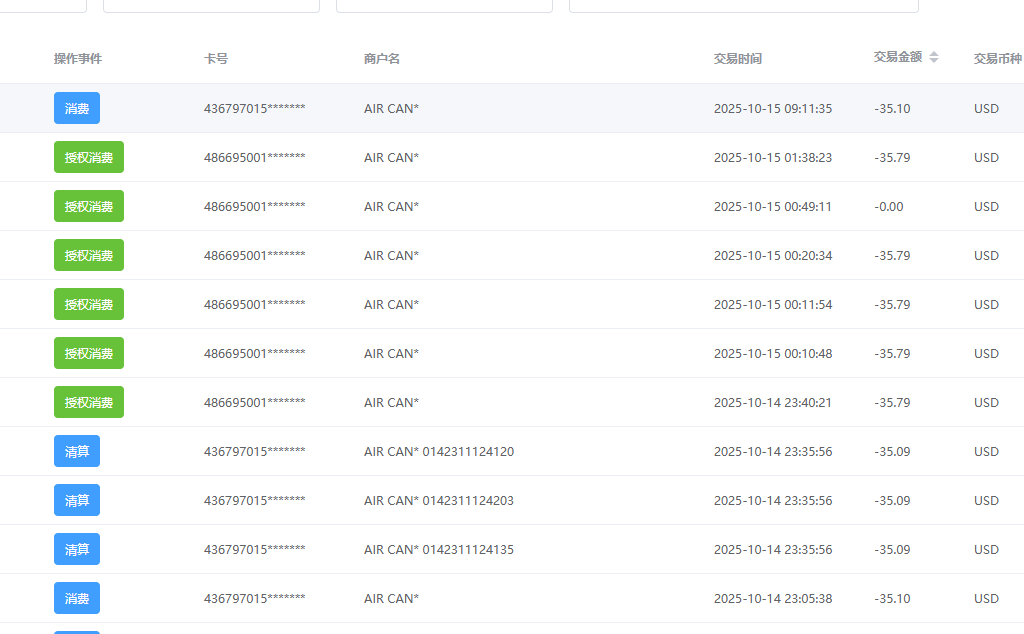The height and width of the screenshot is (634, 1024).
Task: Click the 授权消费 tag in the 00:49:11 row
Action: click(x=89, y=206)
